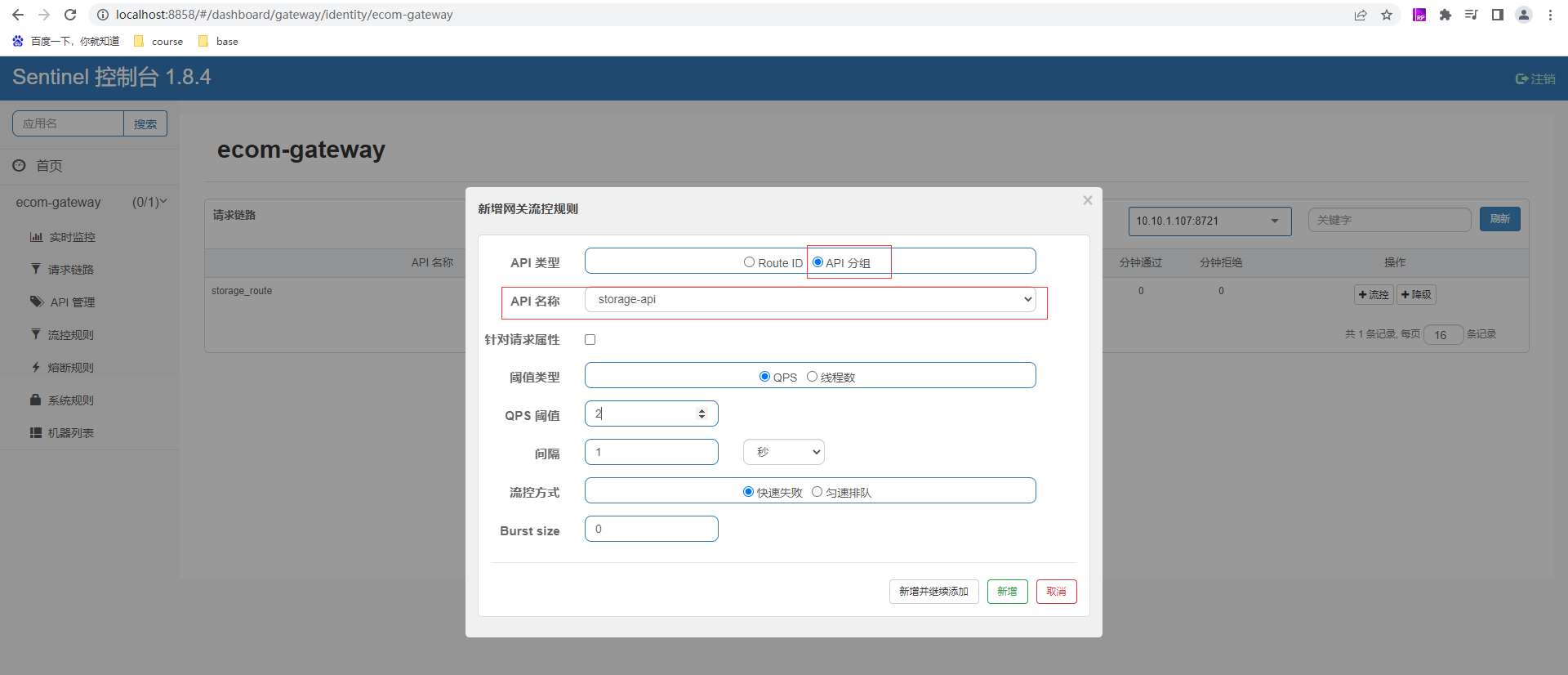Viewport: 1568px width, 675px height.
Task: Click the share page icon
Action: [x=1361, y=15]
